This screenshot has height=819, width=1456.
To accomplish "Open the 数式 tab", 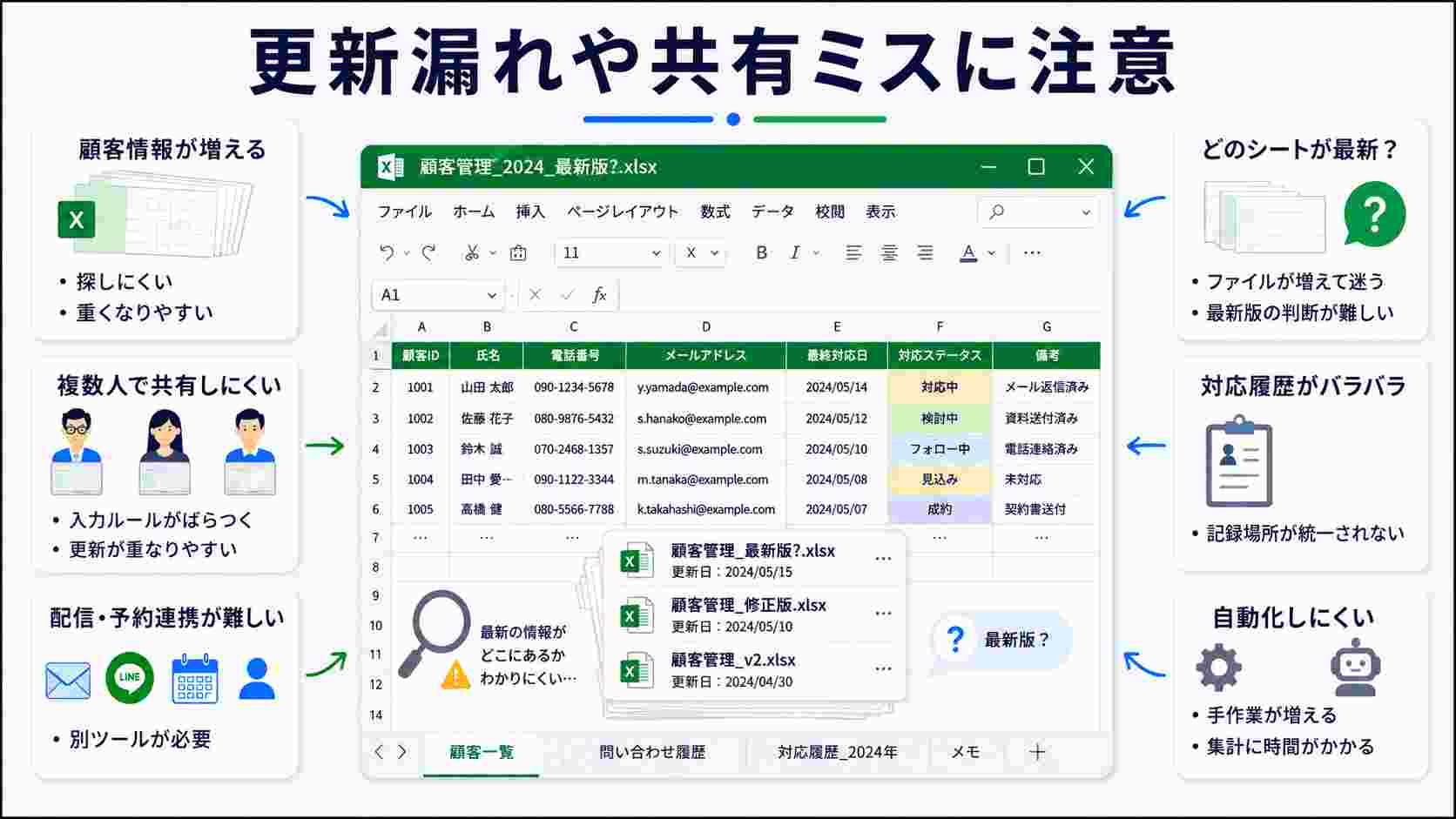I will 715,211.
